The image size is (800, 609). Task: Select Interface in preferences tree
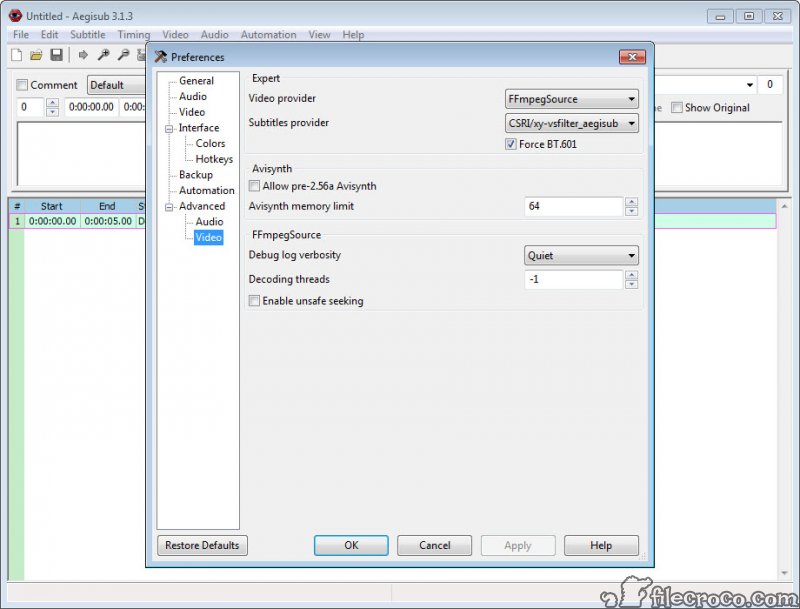199,128
